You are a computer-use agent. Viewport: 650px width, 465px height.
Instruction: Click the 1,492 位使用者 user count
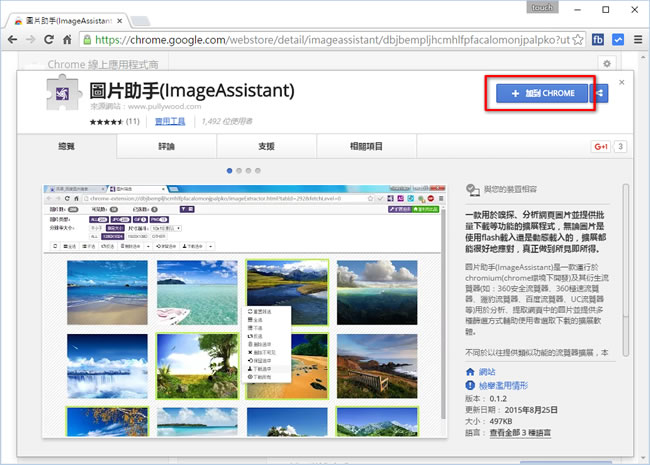[x=227, y=121]
